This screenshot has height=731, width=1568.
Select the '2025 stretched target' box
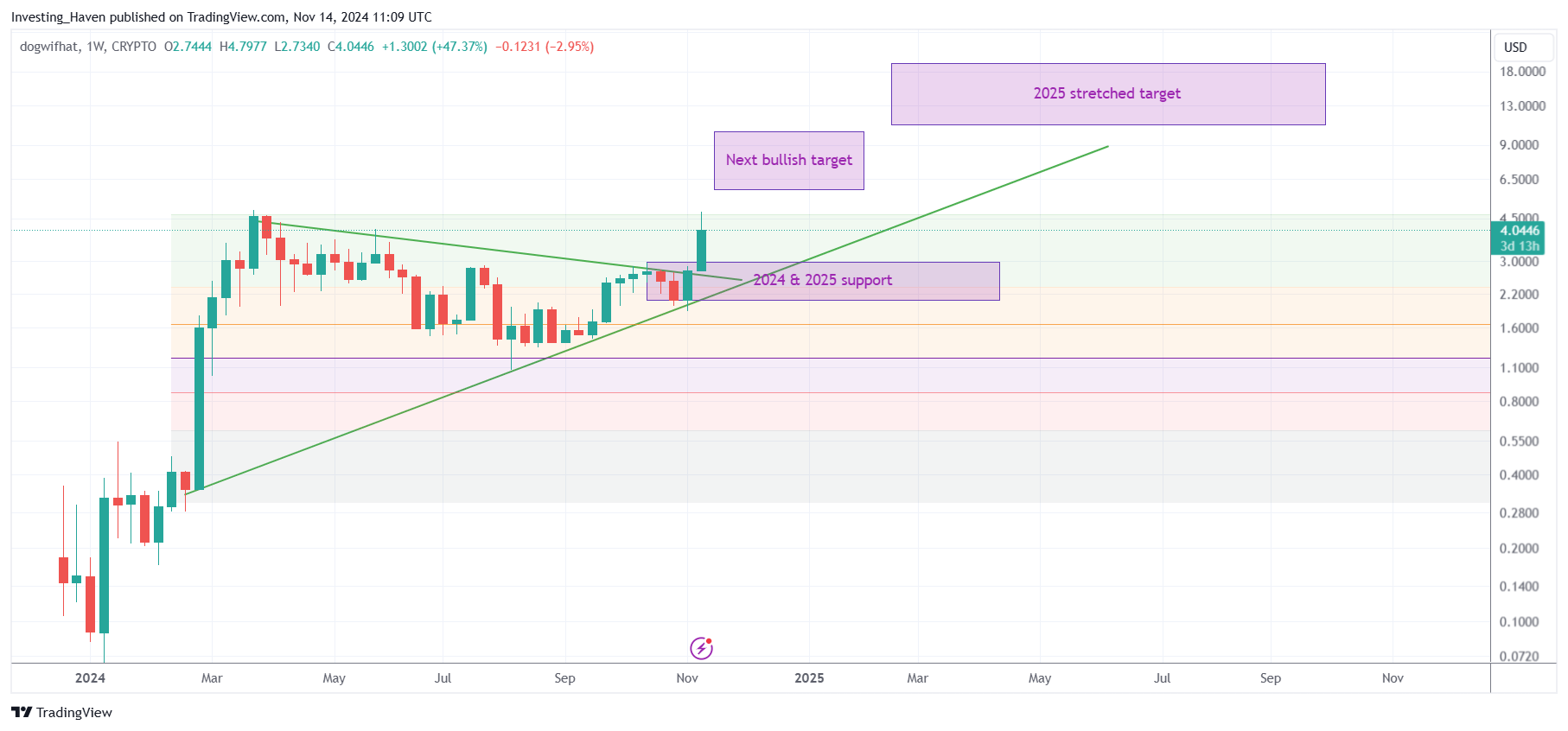coord(1108,94)
